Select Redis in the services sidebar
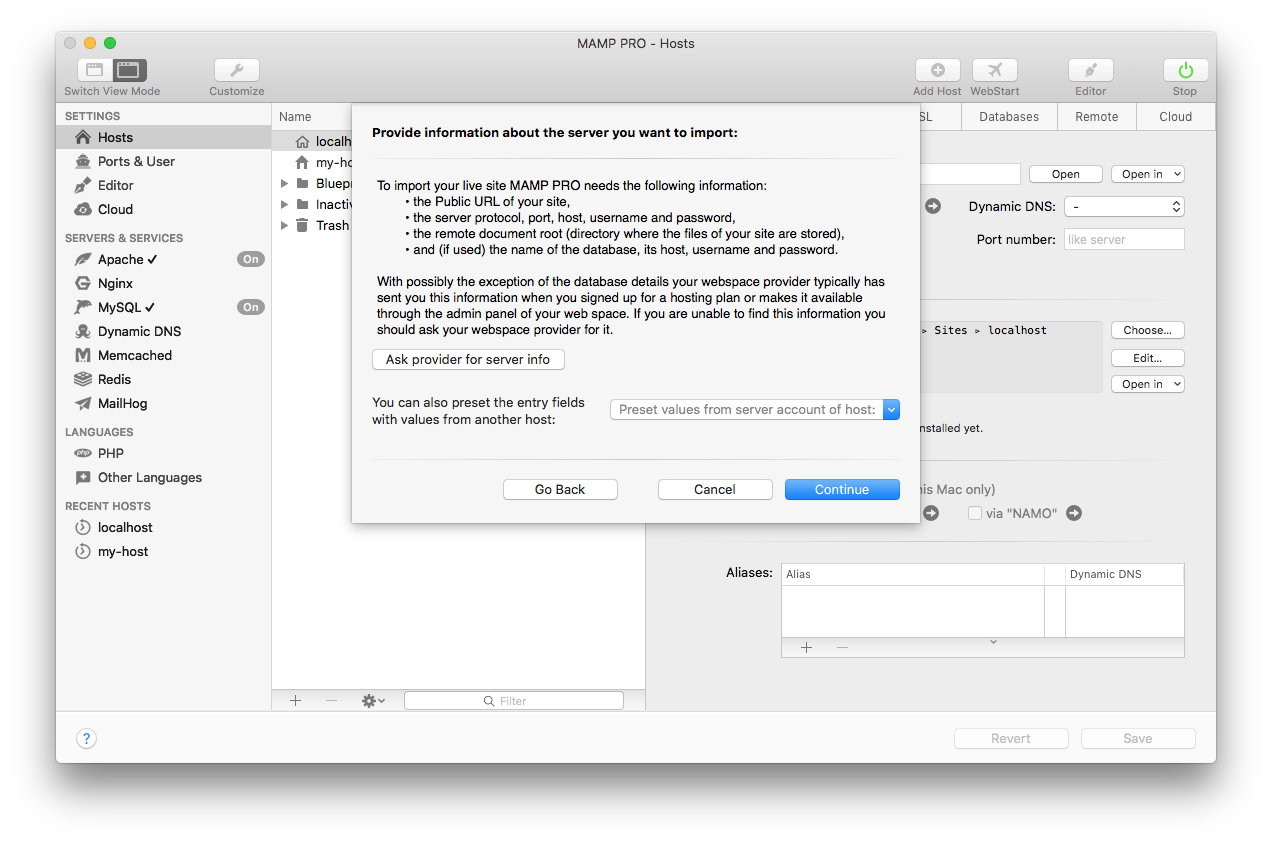The image size is (1272, 843). point(114,379)
